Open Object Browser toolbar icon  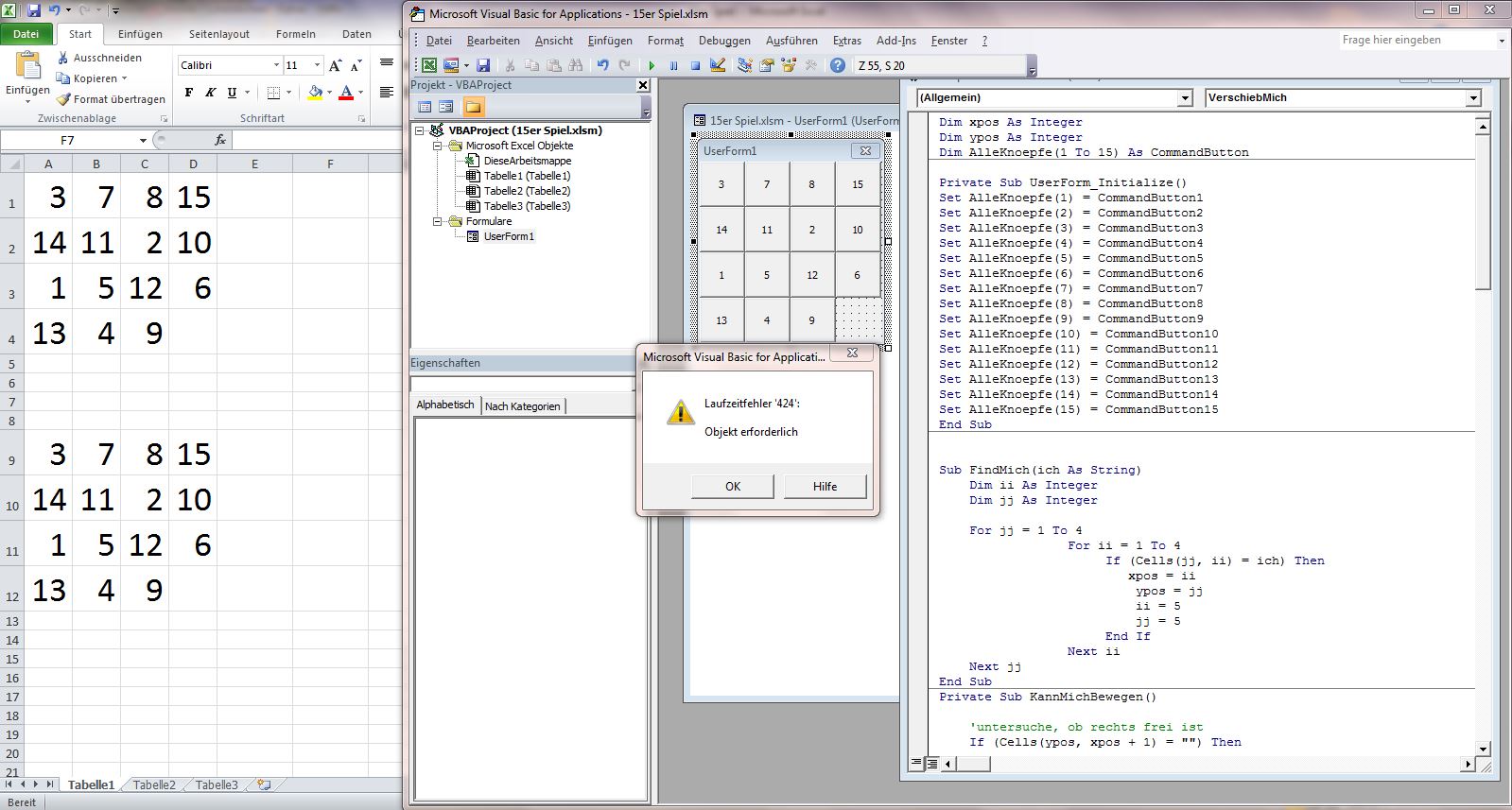pyautogui.click(x=789, y=65)
